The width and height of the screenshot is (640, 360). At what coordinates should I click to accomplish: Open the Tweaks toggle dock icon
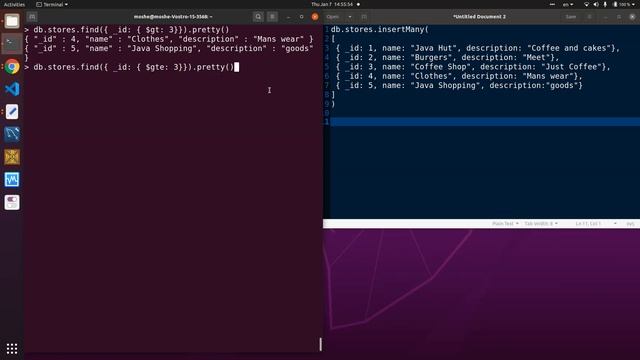pyautogui.click(x=12, y=202)
